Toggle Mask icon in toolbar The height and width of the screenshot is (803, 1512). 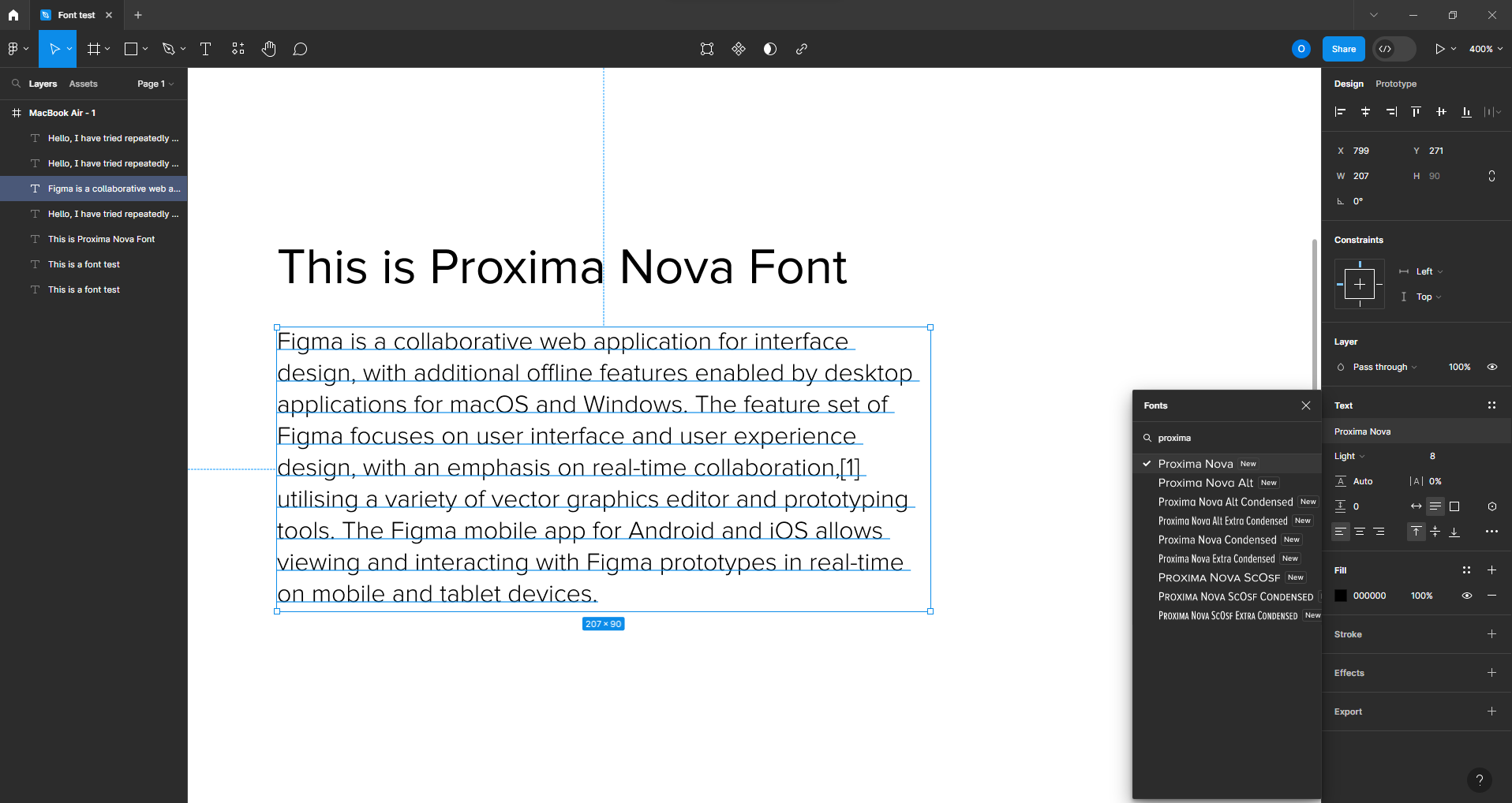tap(770, 49)
